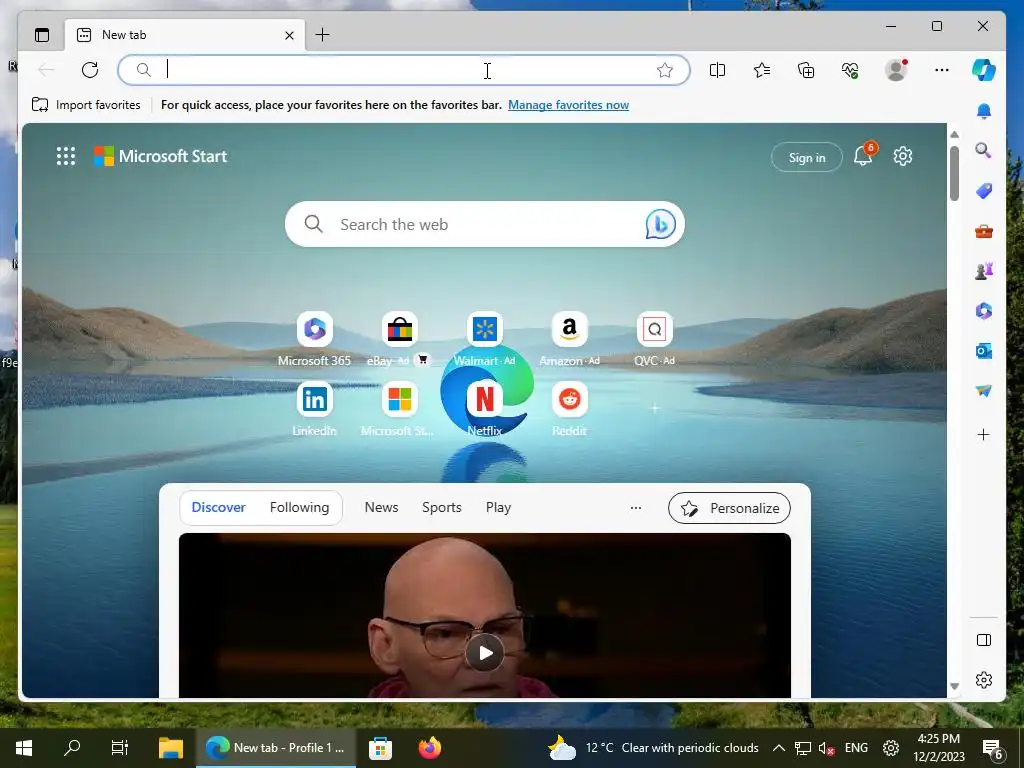The height and width of the screenshot is (768, 1024).
Task: Open page settings gear on Microsoft Start
Action: [903, 156]
